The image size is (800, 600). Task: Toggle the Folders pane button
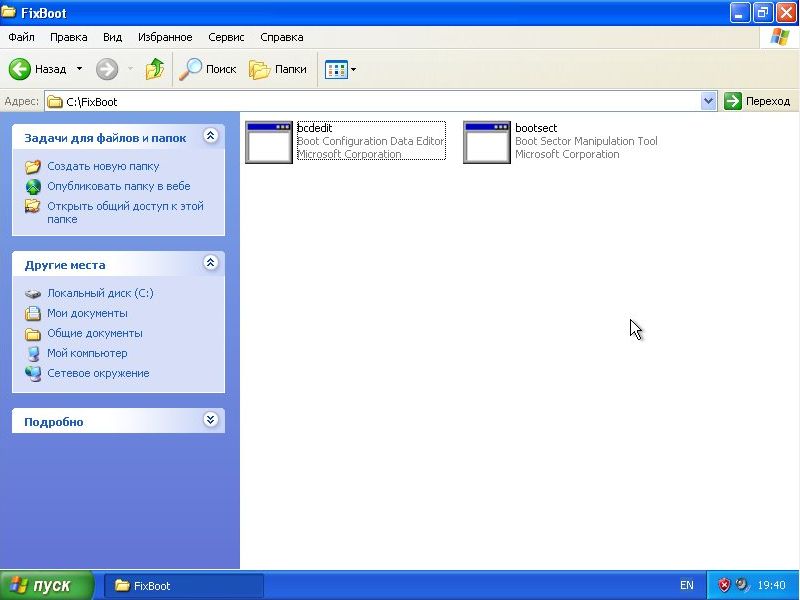coord(278,69)
